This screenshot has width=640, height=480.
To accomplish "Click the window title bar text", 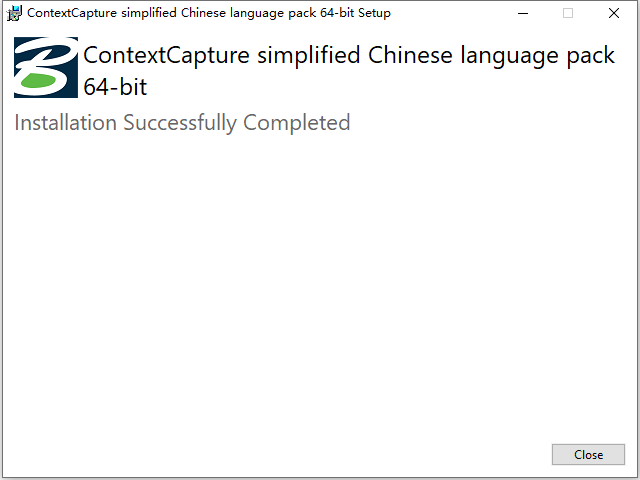I will pyautogui.click(x=209, y=13).
